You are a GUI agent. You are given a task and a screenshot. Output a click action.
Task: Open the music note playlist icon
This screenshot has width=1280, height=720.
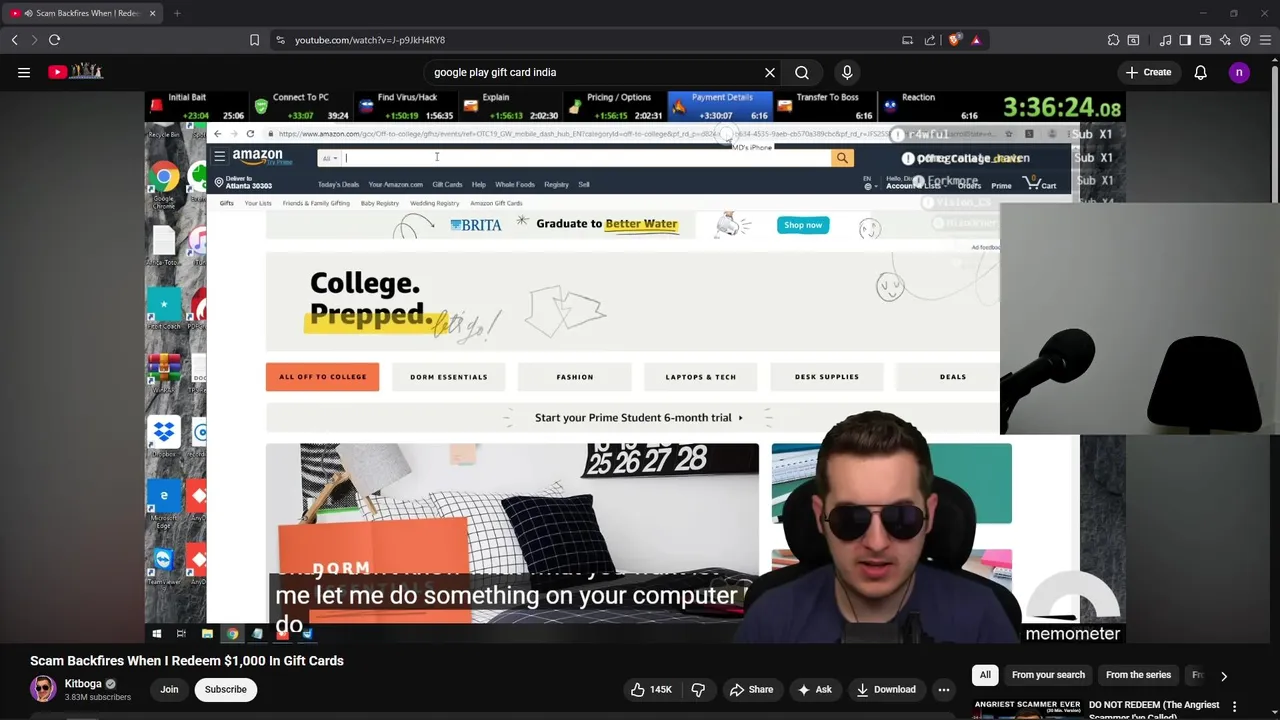click(x=1165, y=40)
